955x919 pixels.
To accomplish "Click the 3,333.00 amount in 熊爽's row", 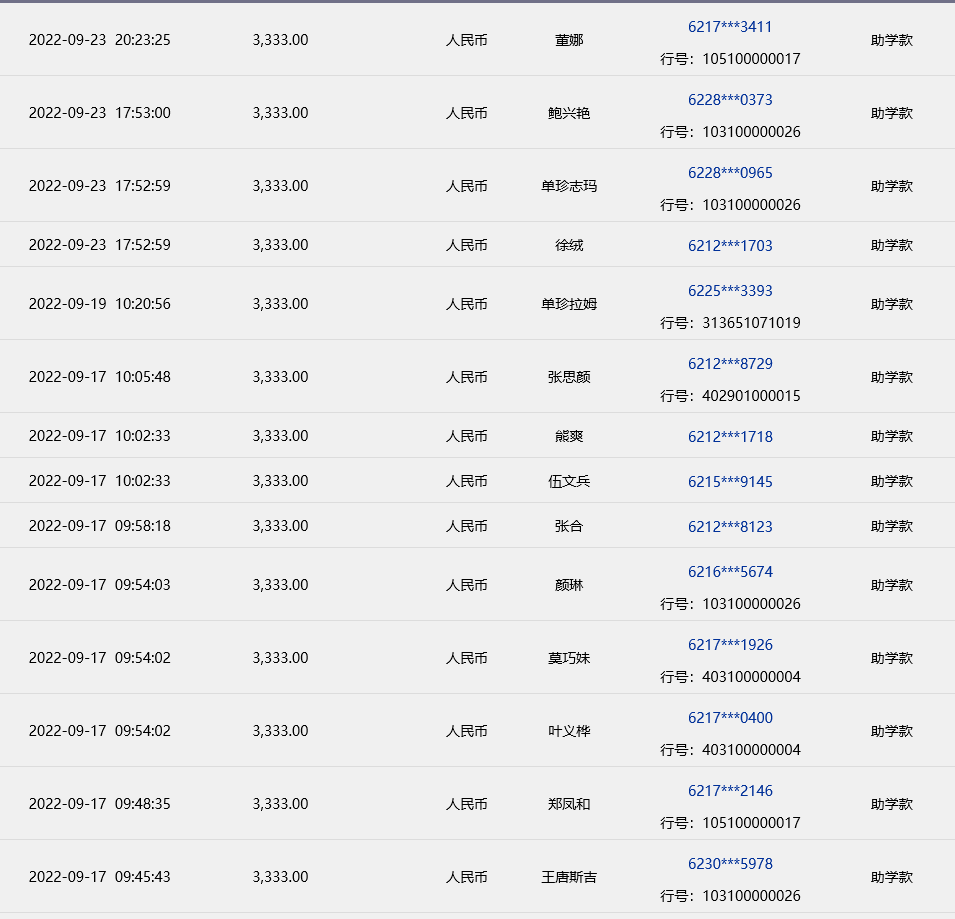I will [x=280, y=436].
